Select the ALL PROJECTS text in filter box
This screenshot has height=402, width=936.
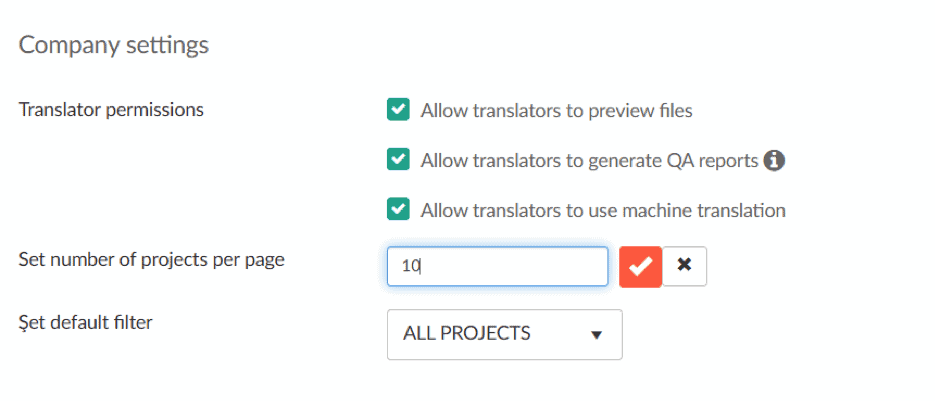466,333
